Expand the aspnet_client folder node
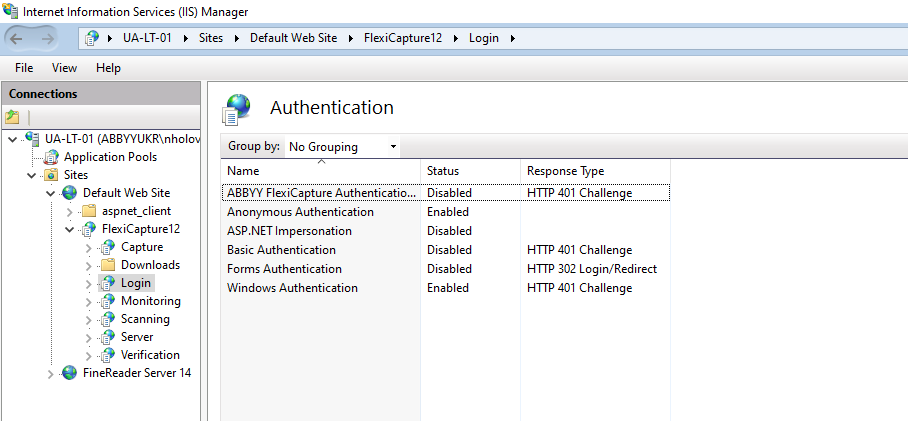Image resolution: width=908 pixels, height=421 pixels. (x=70, y=211)
